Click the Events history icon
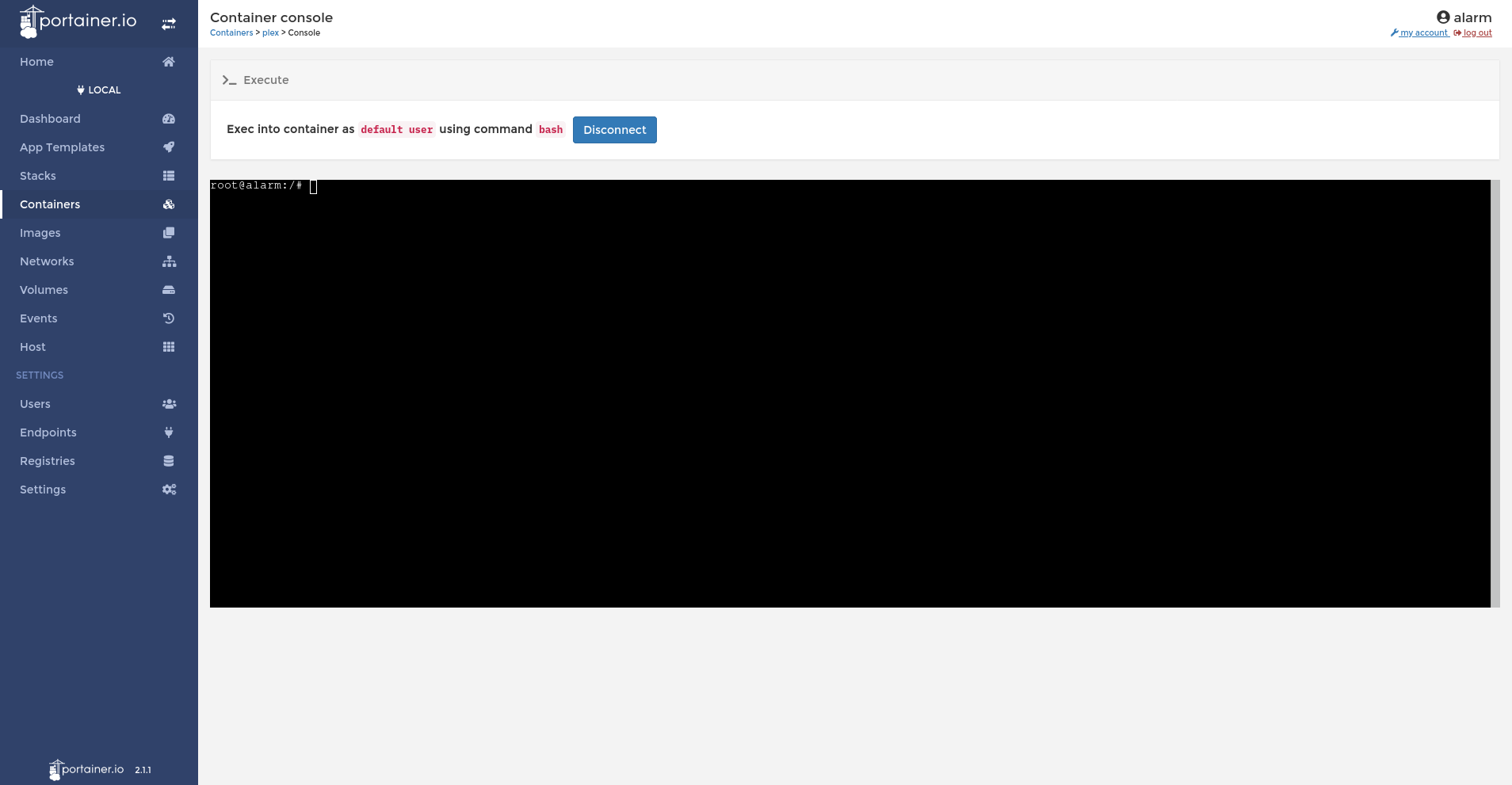The image size is (1512, 785). click(x=169, y=318)
